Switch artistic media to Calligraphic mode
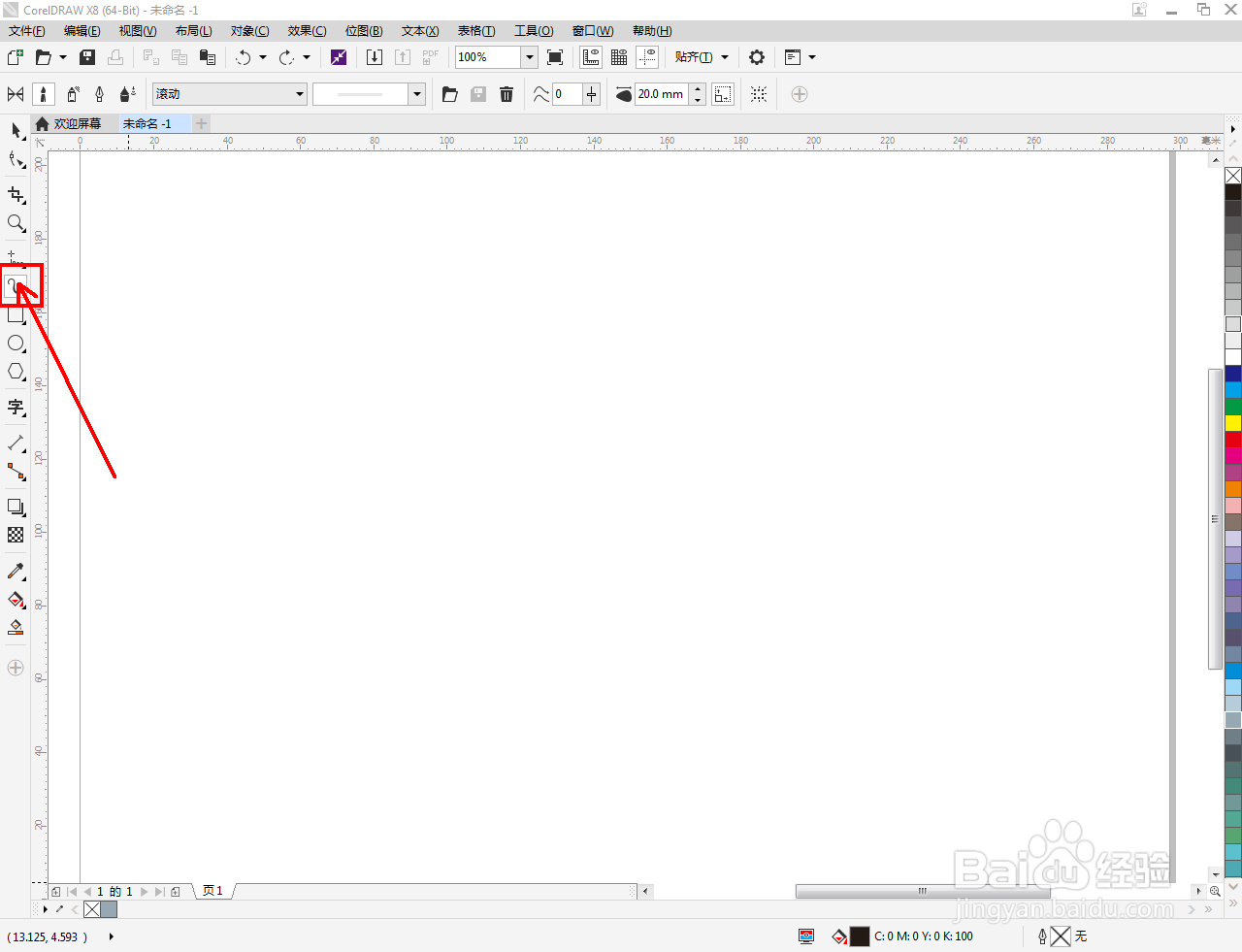Image resolution: width=1242 pixels, height=952 pixels. tap(99, 94)
